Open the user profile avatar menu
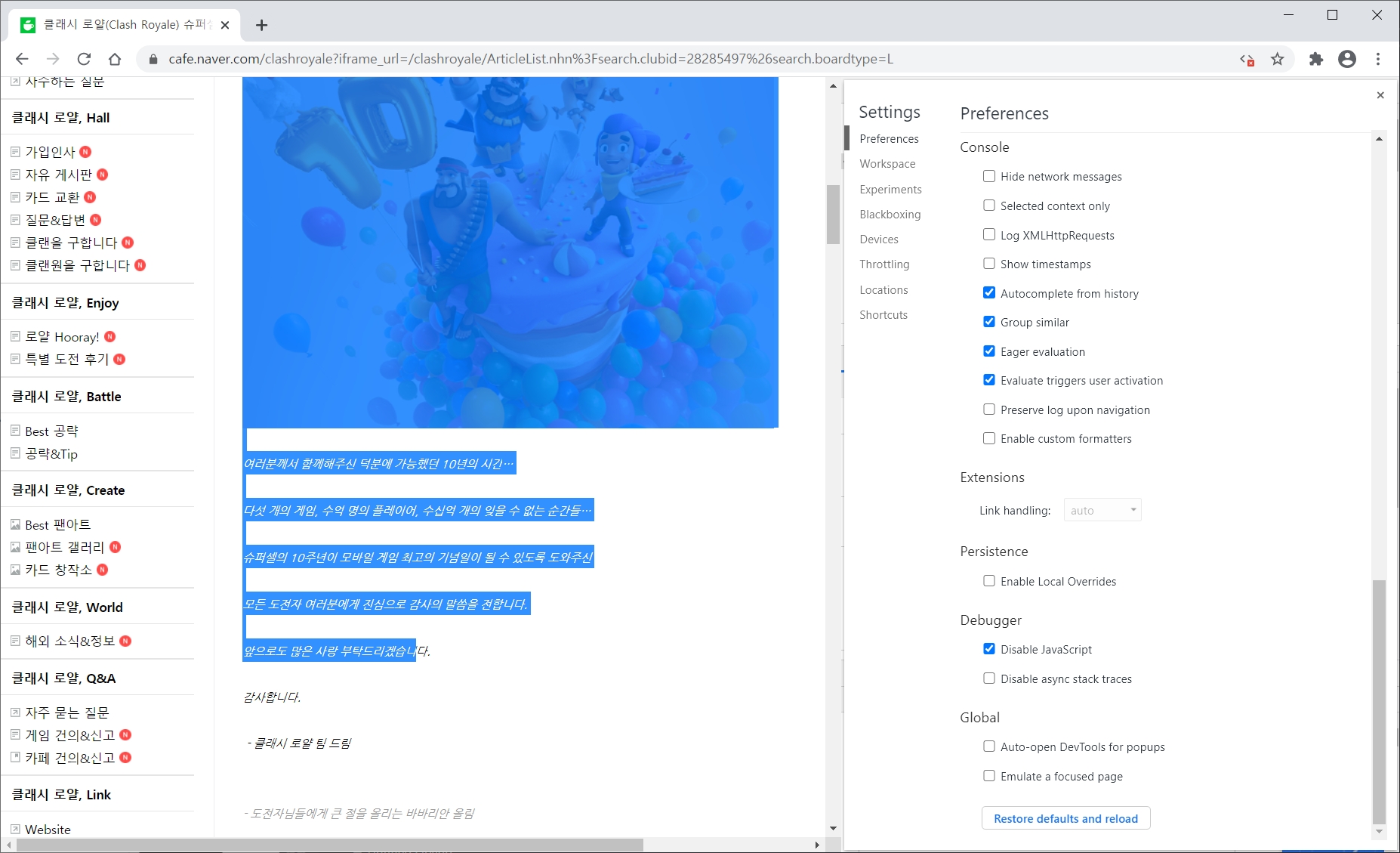Viewport: 1400px width, 853px height. click(1347, 59)
